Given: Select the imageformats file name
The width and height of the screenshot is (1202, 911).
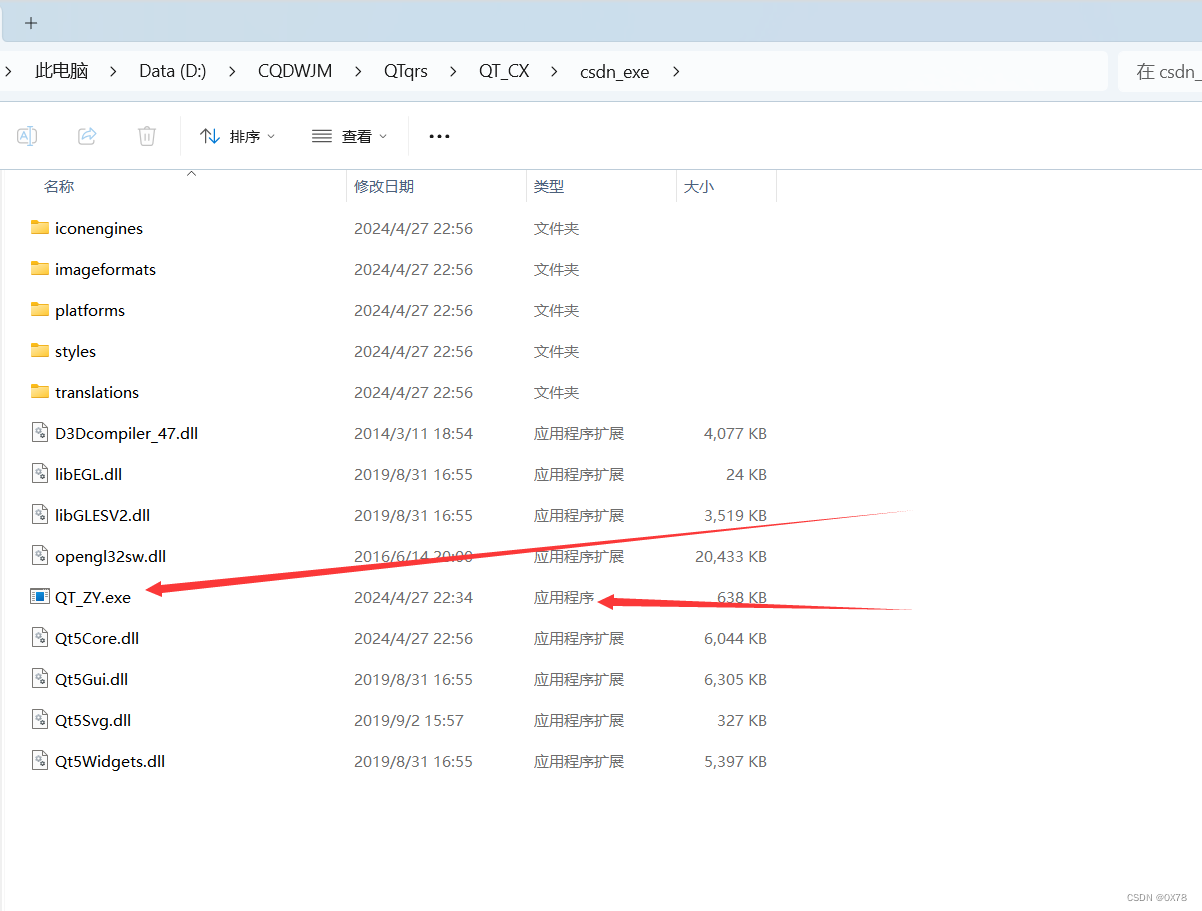Looking at the screenshot, I should coord(105,269).
